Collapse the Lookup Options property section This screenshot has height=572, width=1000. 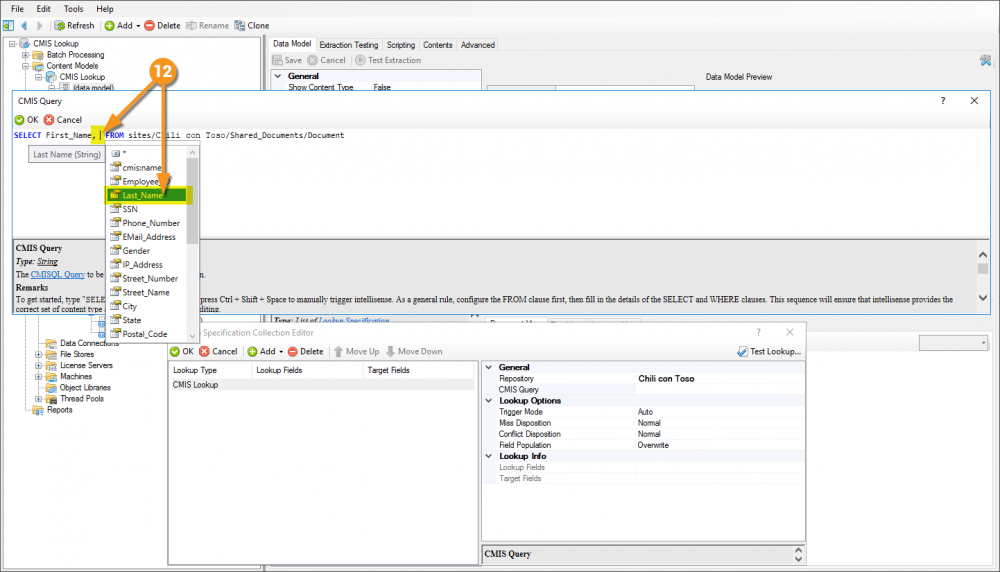coord(489,401)
